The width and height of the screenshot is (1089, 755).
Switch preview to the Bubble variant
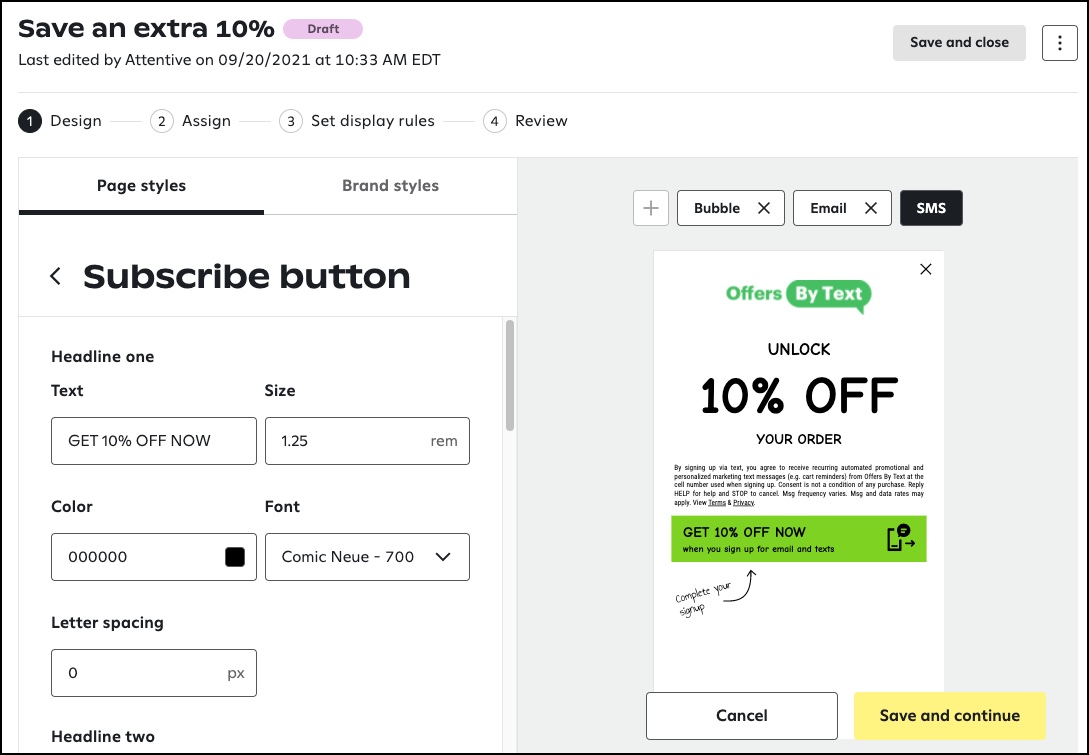[x=717, y=208]
